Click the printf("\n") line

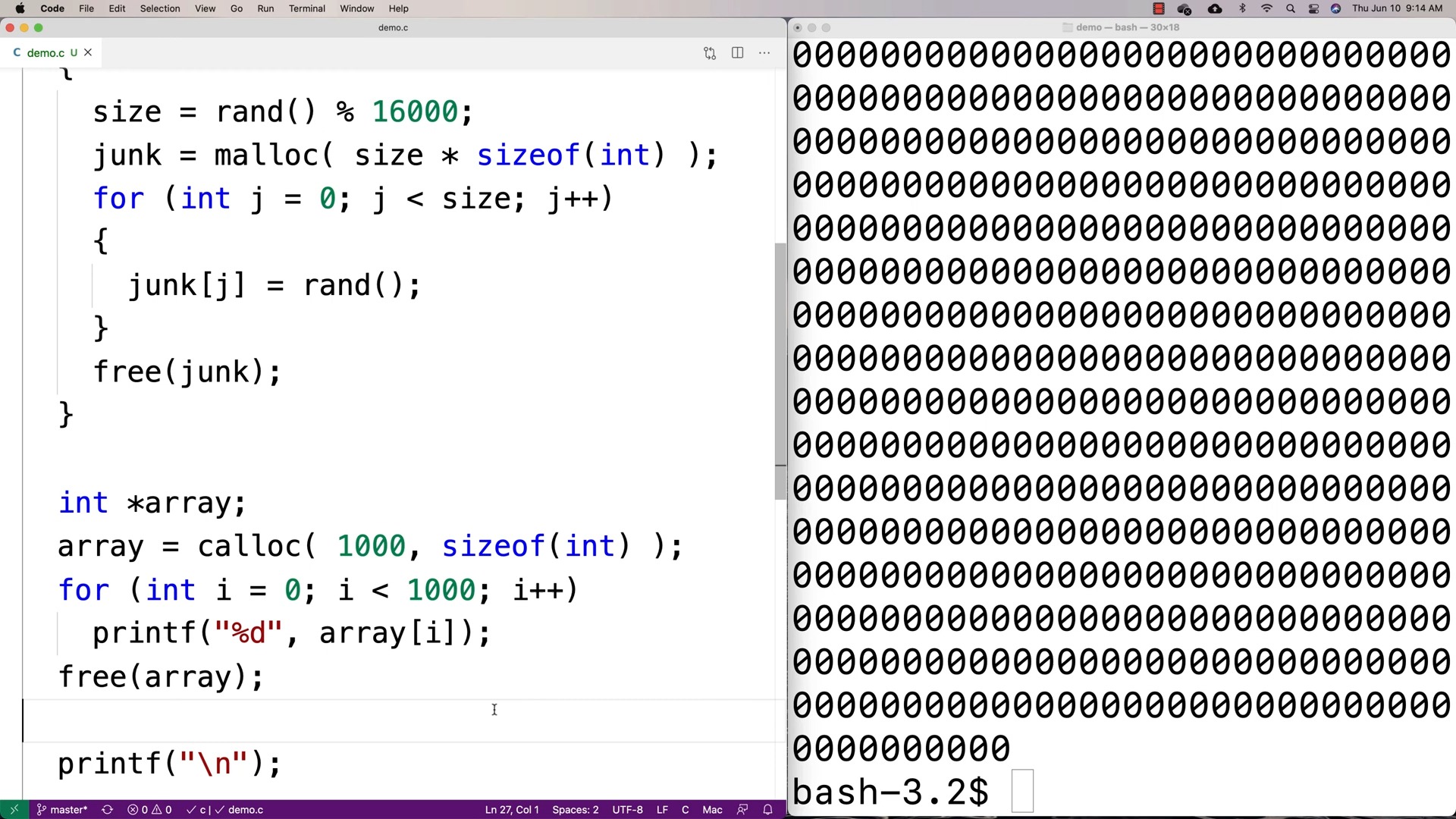coord(170,763)
